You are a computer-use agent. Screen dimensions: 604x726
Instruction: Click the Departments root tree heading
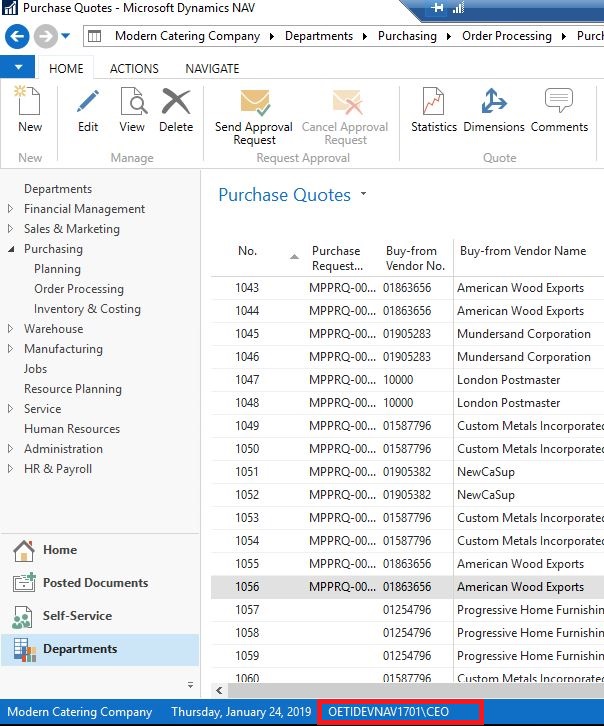click(x=58, y=189)
